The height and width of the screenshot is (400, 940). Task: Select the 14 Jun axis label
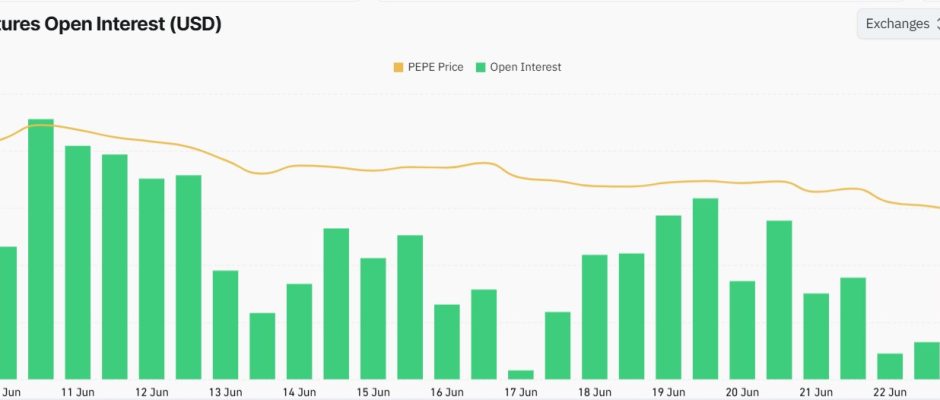point(299,391)
